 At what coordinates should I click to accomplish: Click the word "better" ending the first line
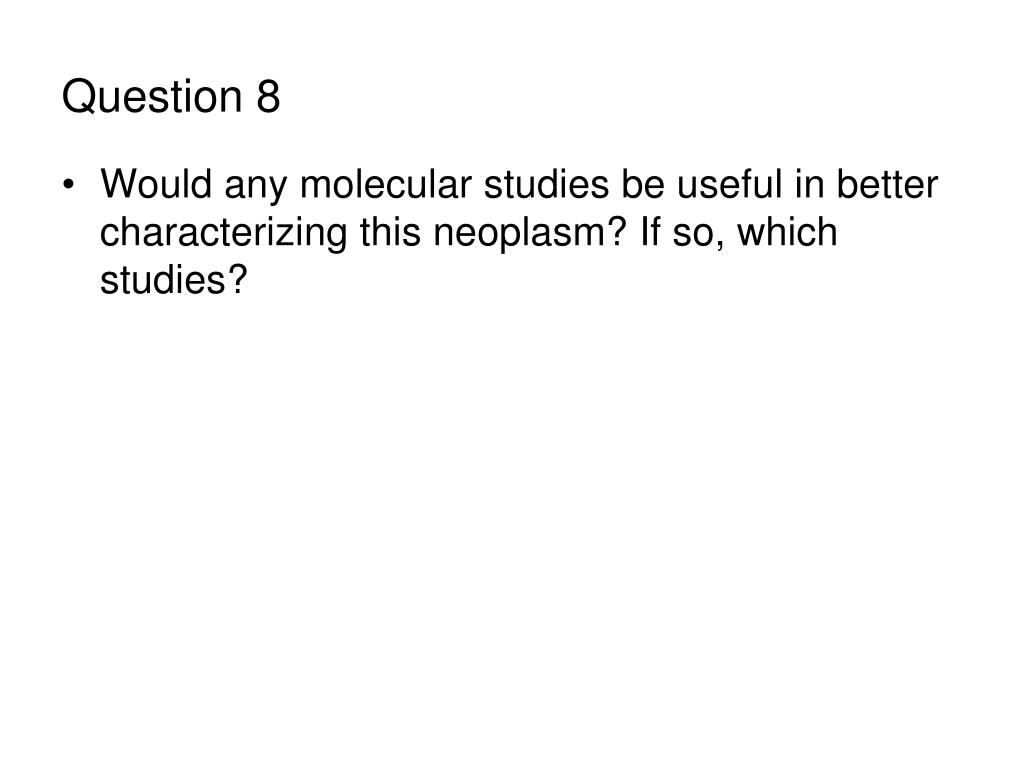pyautogui.click(x=888, y=184)
